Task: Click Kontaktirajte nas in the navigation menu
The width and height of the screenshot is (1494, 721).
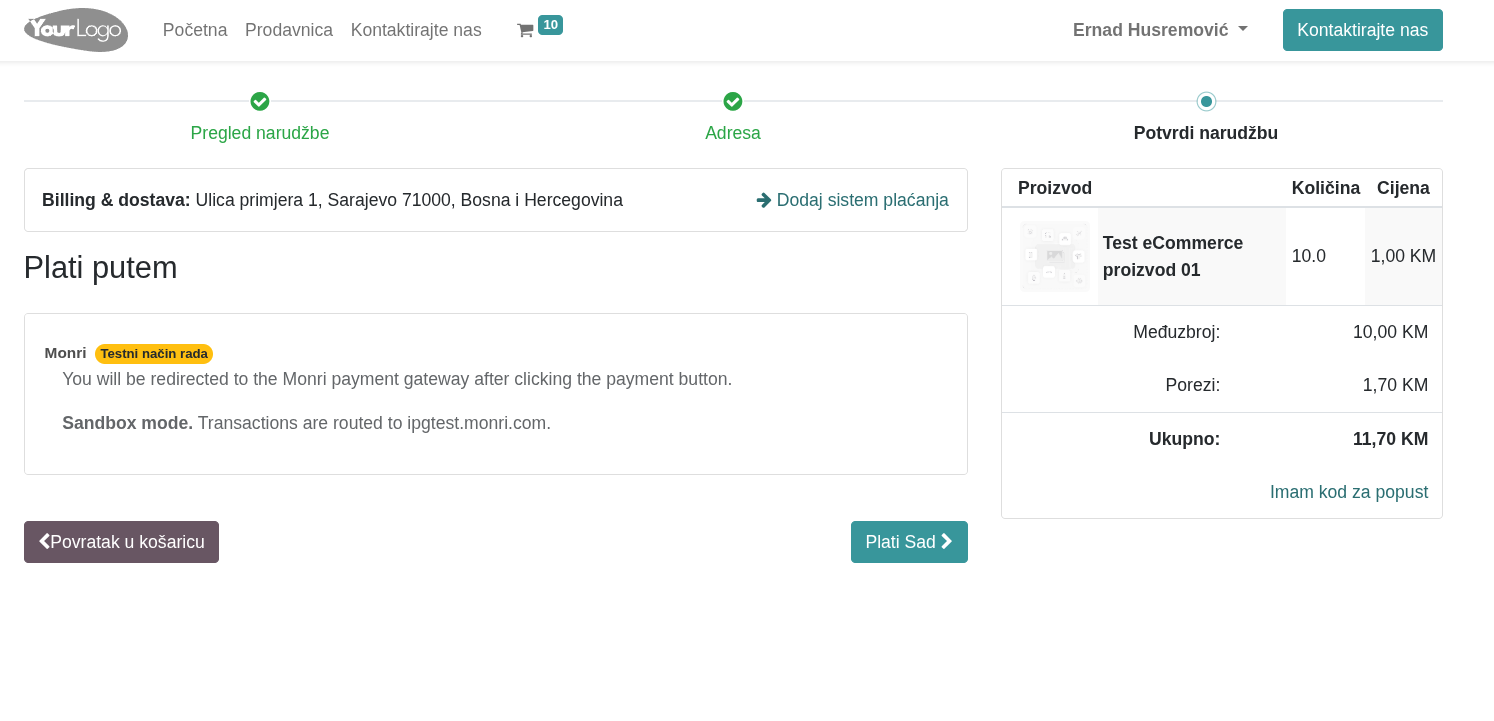Action: point(416,30)
